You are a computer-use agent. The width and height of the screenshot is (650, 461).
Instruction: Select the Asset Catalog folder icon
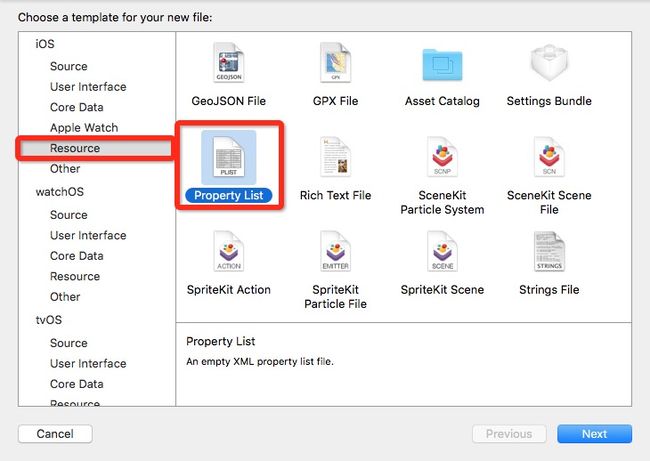coord(442,64)
